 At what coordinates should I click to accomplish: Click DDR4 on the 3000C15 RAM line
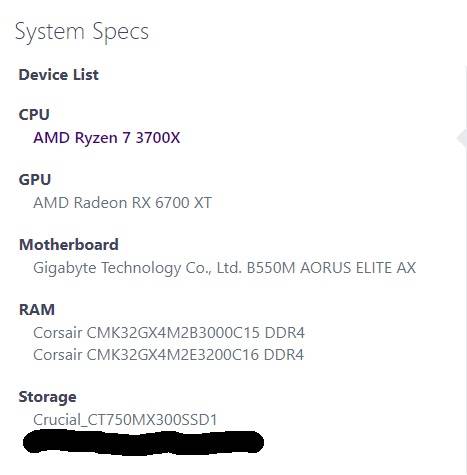(x=284, y=333)
